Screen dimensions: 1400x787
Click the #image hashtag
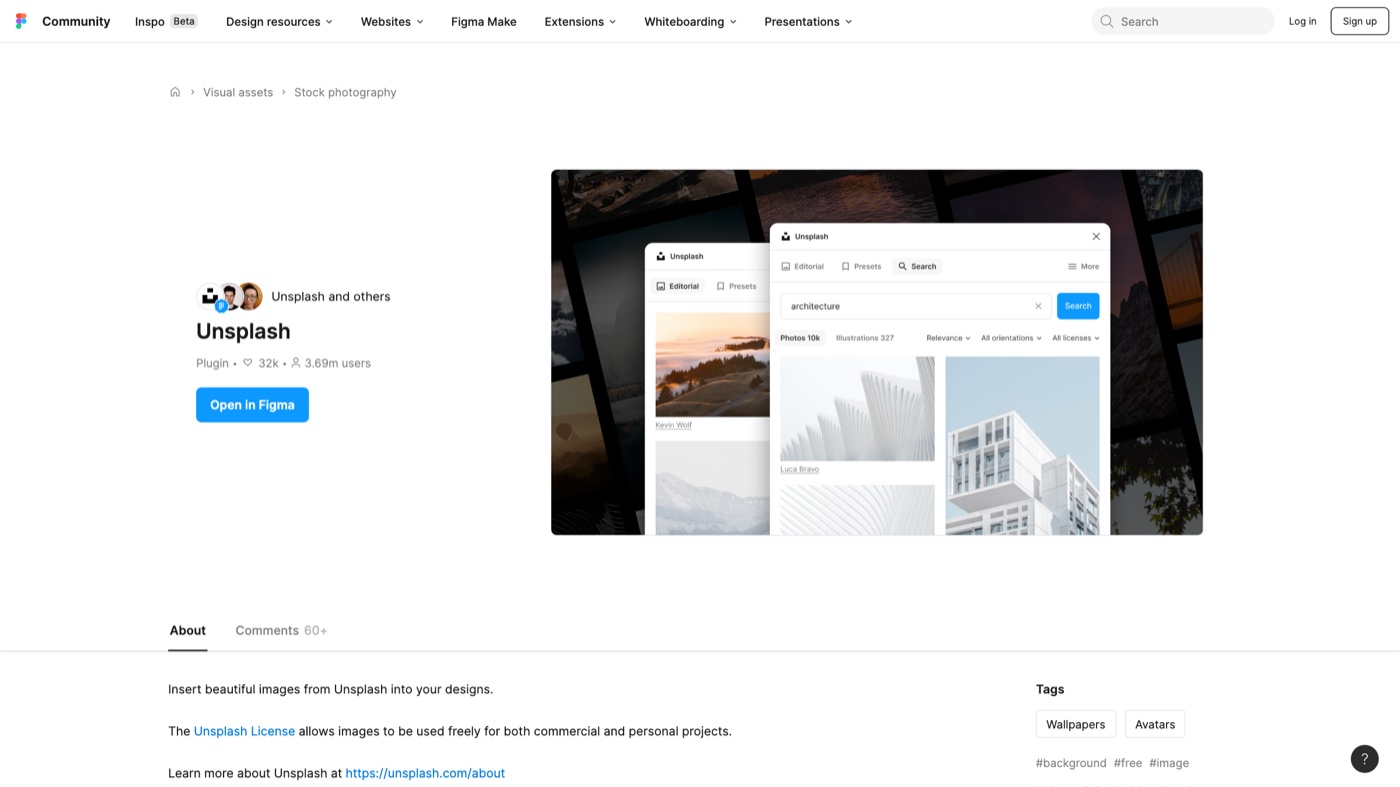[1169, 763]
